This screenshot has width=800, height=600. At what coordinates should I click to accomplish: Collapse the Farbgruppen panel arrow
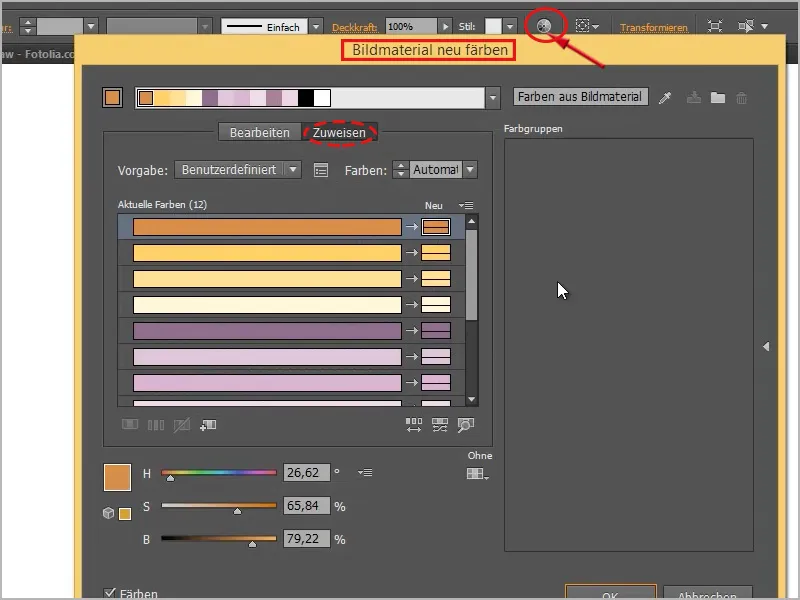click(x=766, y=346)
